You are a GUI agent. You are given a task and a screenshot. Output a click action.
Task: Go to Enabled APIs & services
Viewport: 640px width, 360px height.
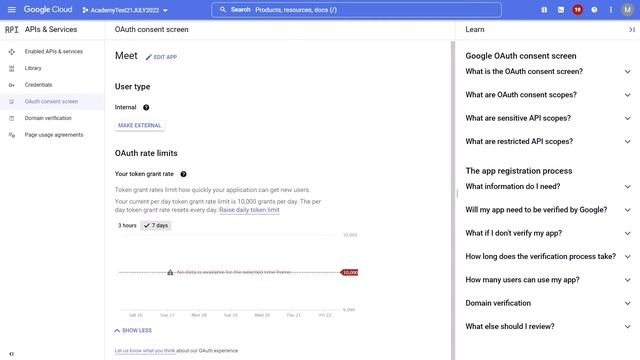pyautogui.click(x=53, y=51)
